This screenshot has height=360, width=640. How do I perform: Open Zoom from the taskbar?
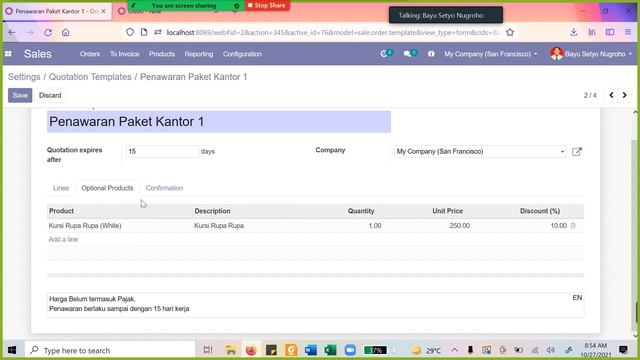pyautogui.click(x=350, y=350)
